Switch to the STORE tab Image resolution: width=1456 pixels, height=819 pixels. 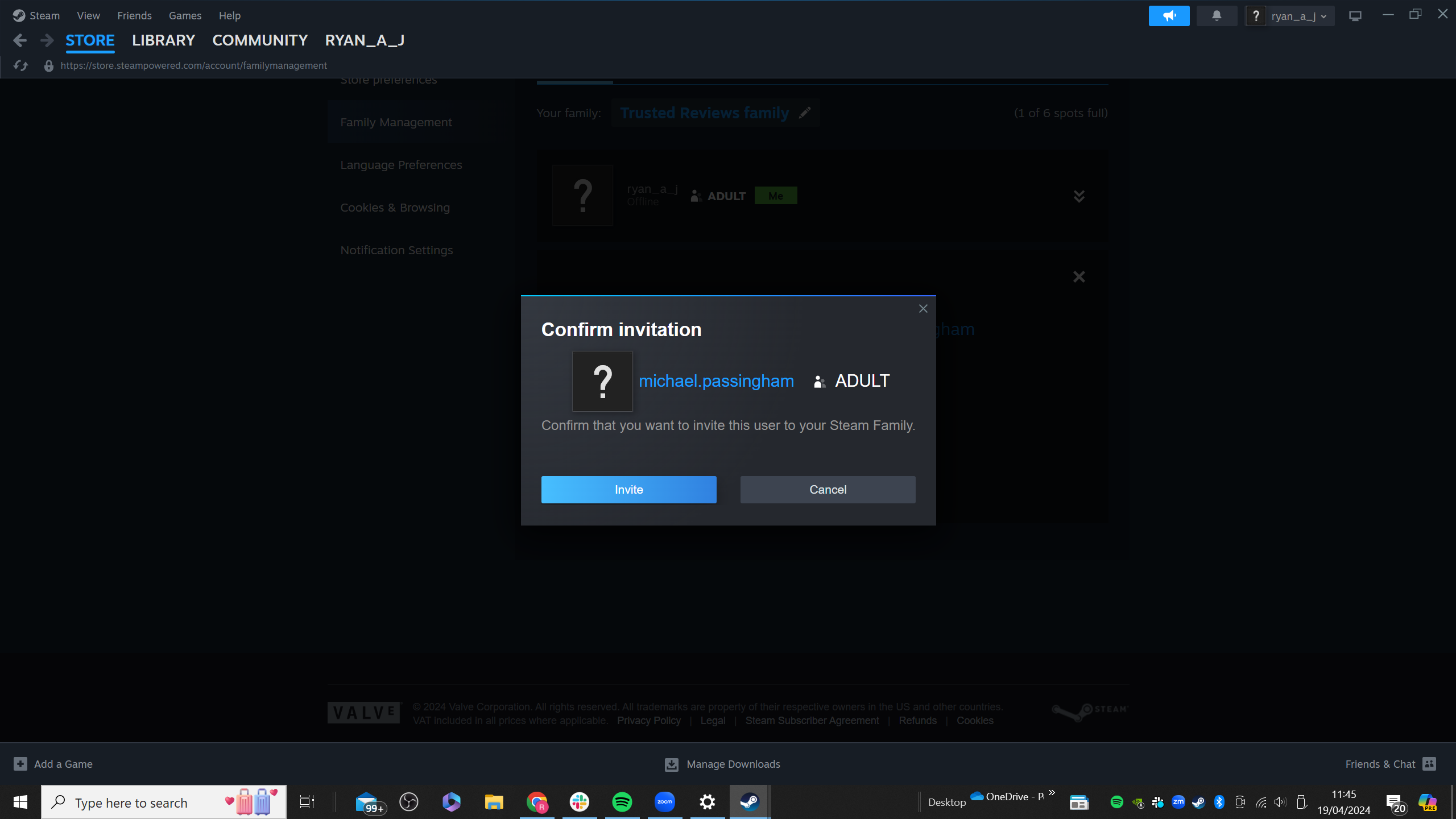90,40
